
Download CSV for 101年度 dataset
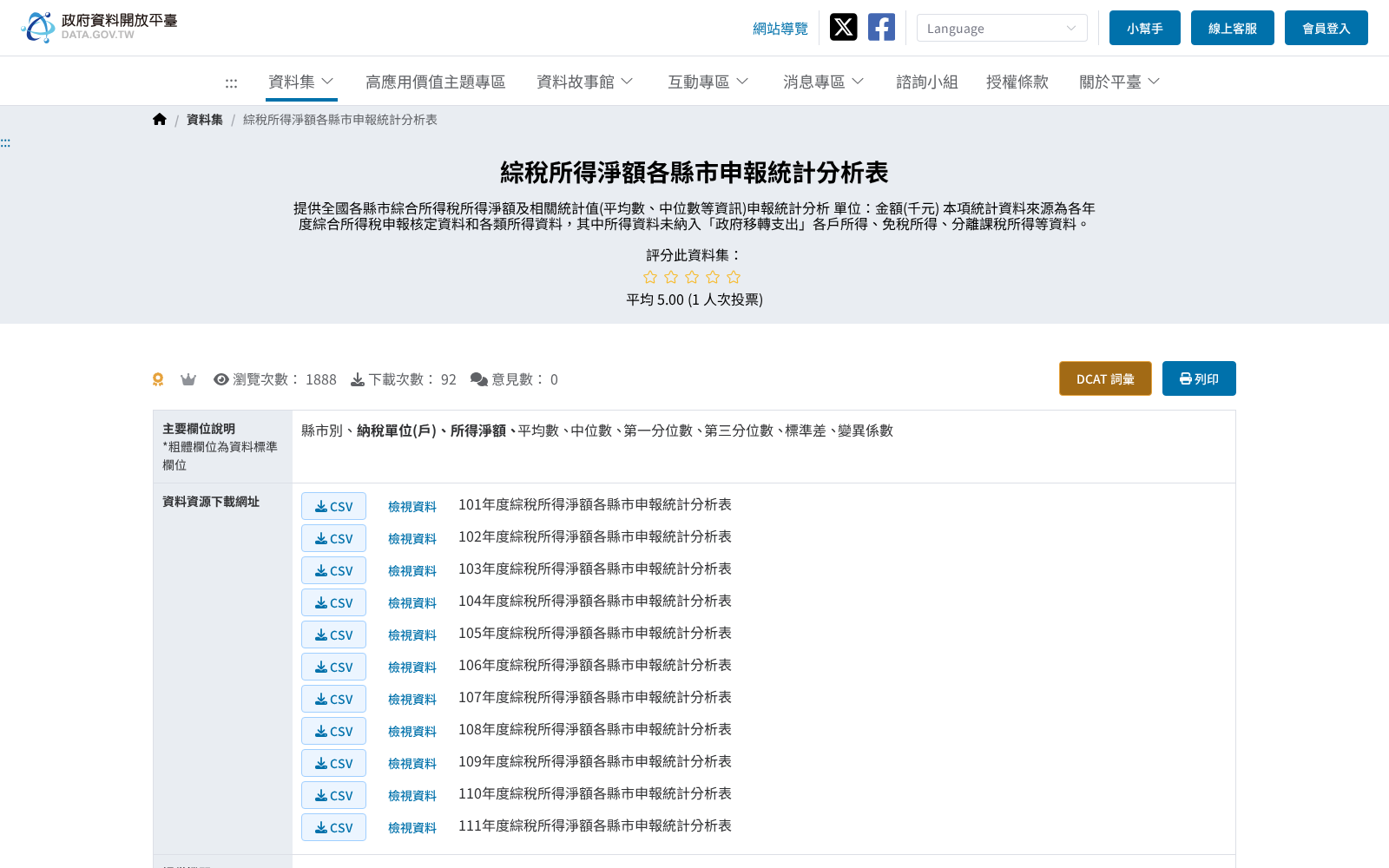click(333, 506)
